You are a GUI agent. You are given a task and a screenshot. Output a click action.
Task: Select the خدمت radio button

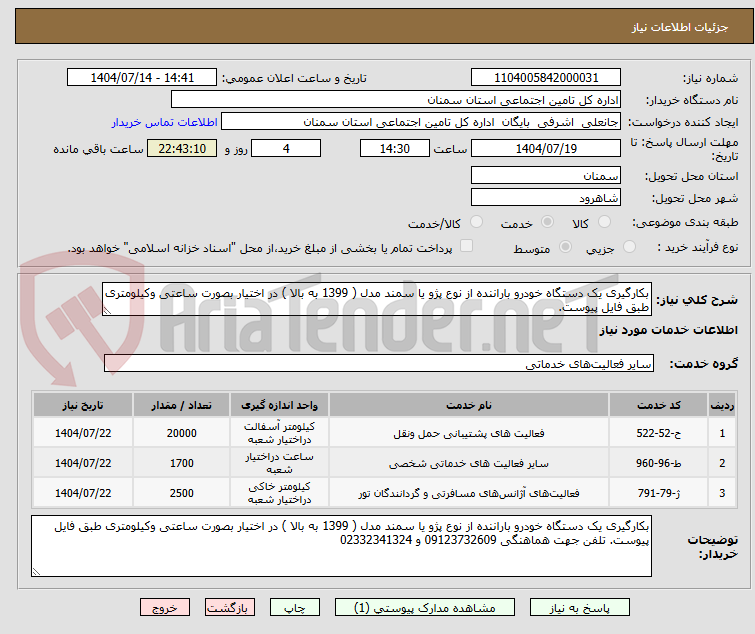click(547, 222)
